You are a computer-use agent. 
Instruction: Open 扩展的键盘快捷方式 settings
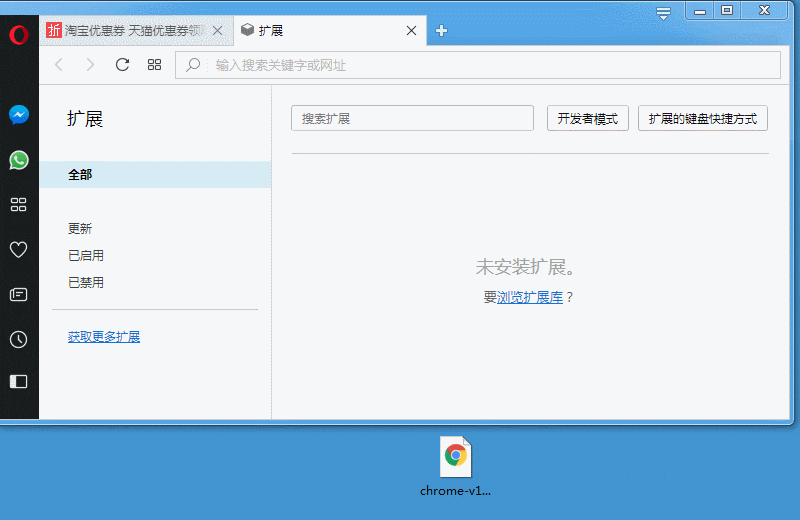tap(702, 119)
